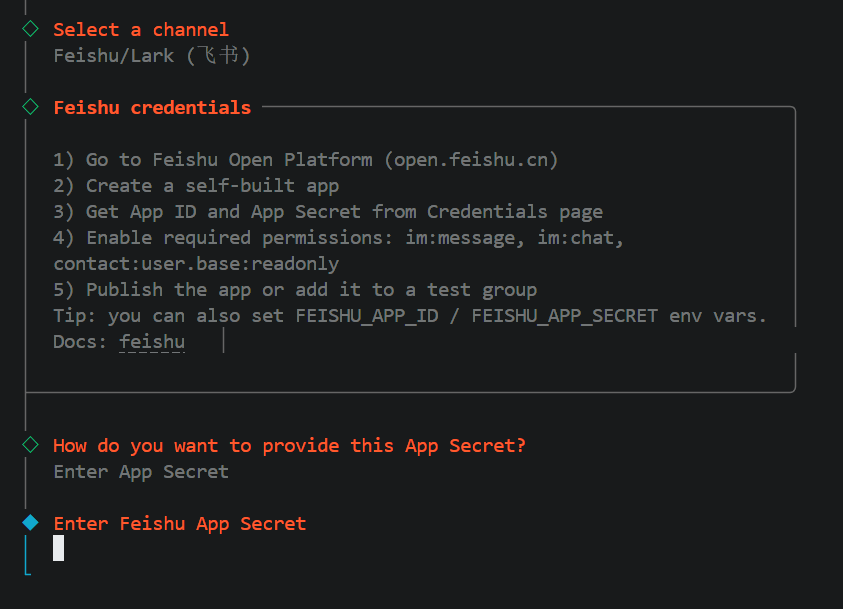Click the Feishu/Lark (飞书) channel answer
Viewport: 843px width, 609px height.
click(x=152, y=56)
